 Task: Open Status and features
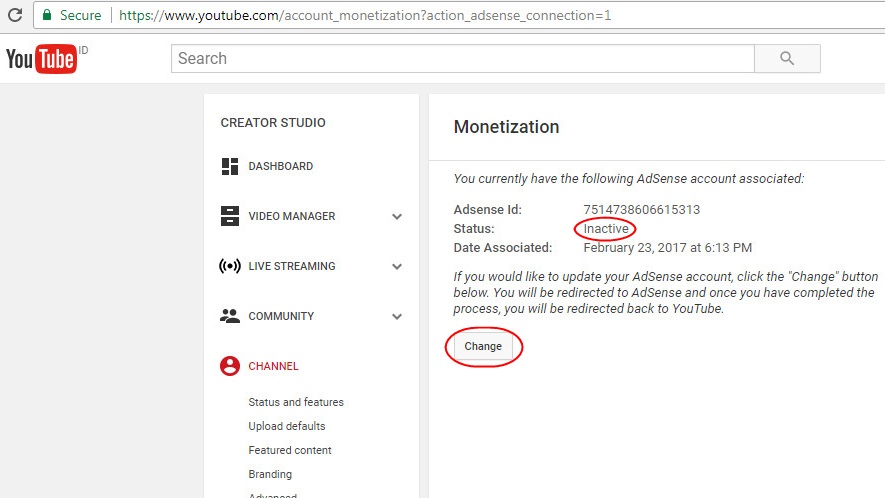coord(296,402)
